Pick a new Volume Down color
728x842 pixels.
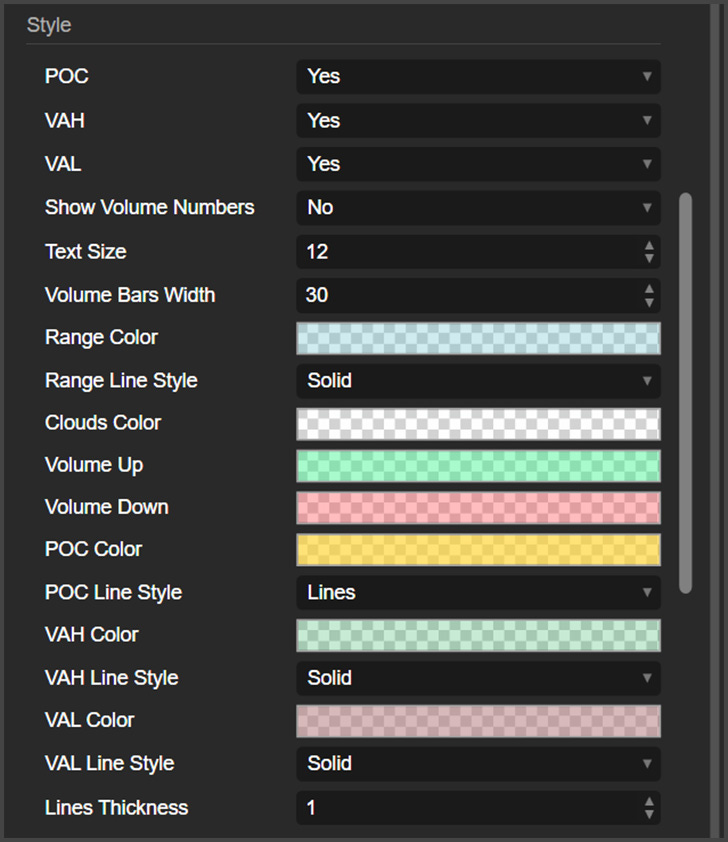point(478,508)
